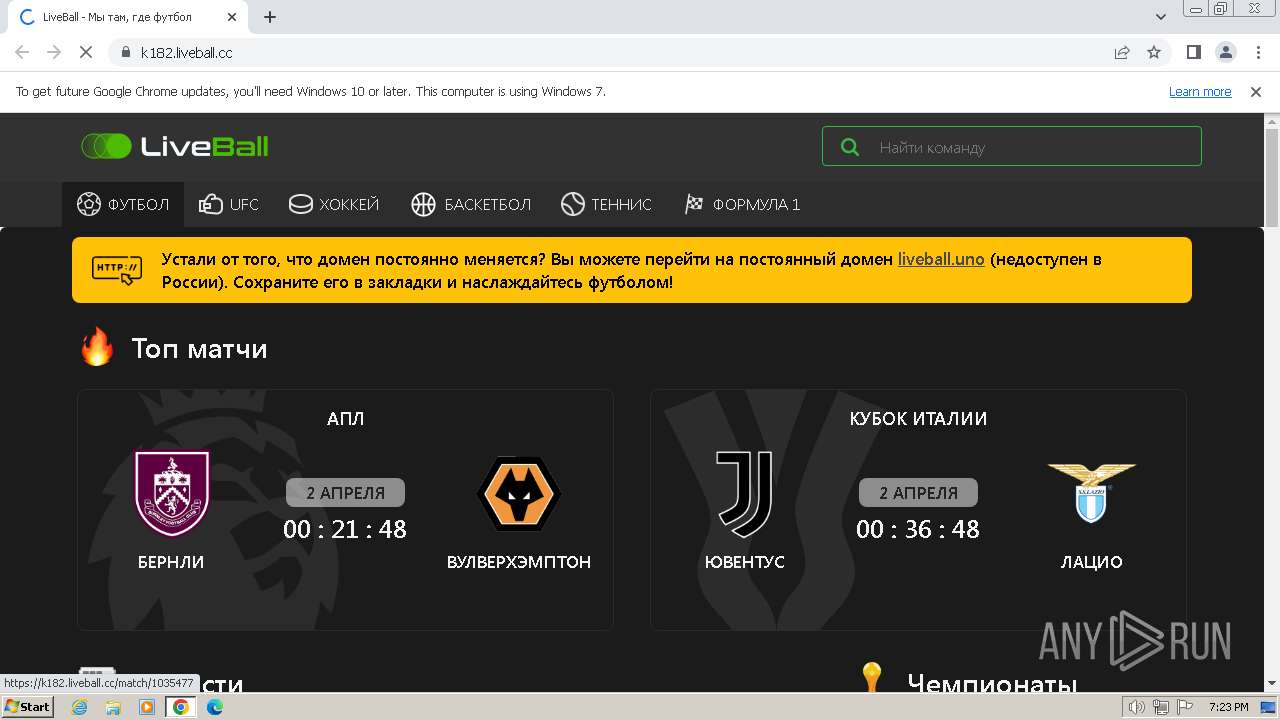The height and width of the screenshot is (720, 1280).
Task: Open Chrome's three-dot menu
Action: click(x=1257, y=52)
